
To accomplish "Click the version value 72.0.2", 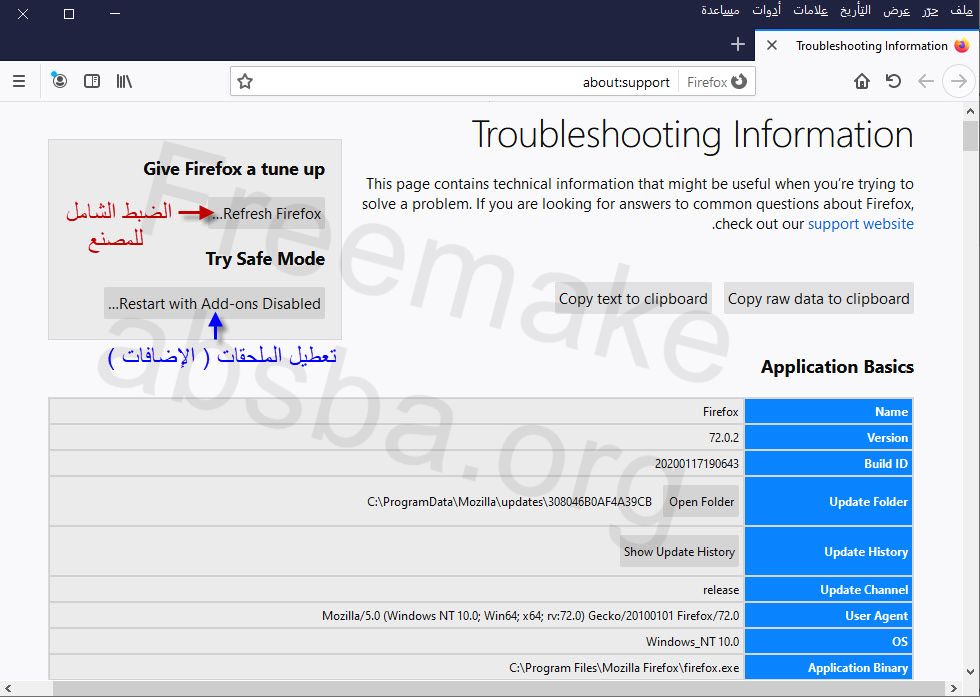I will pos(724,438).
